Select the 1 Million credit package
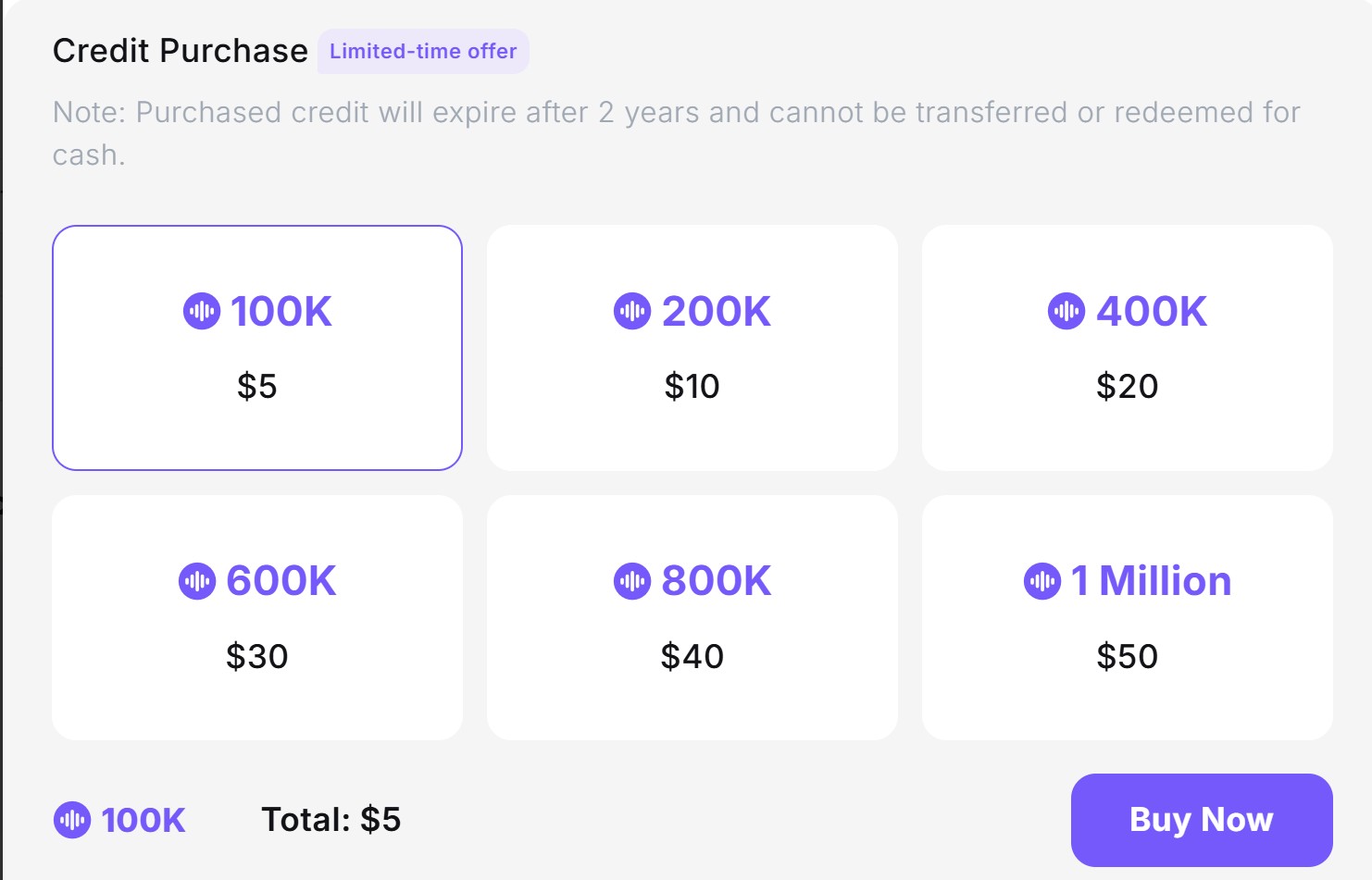 tap(1128, 617)
